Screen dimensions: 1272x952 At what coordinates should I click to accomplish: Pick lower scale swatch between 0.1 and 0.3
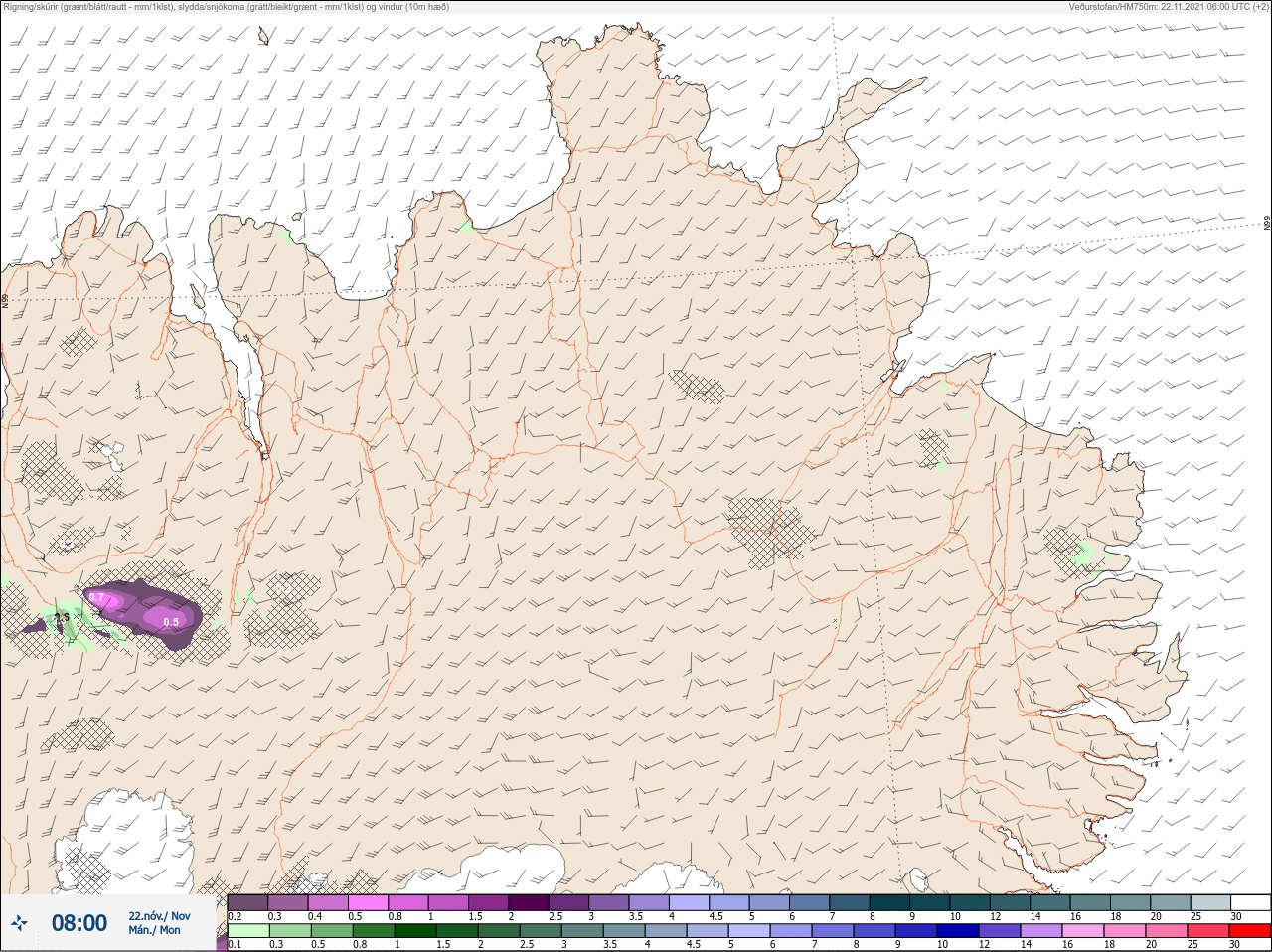(248, 930)
